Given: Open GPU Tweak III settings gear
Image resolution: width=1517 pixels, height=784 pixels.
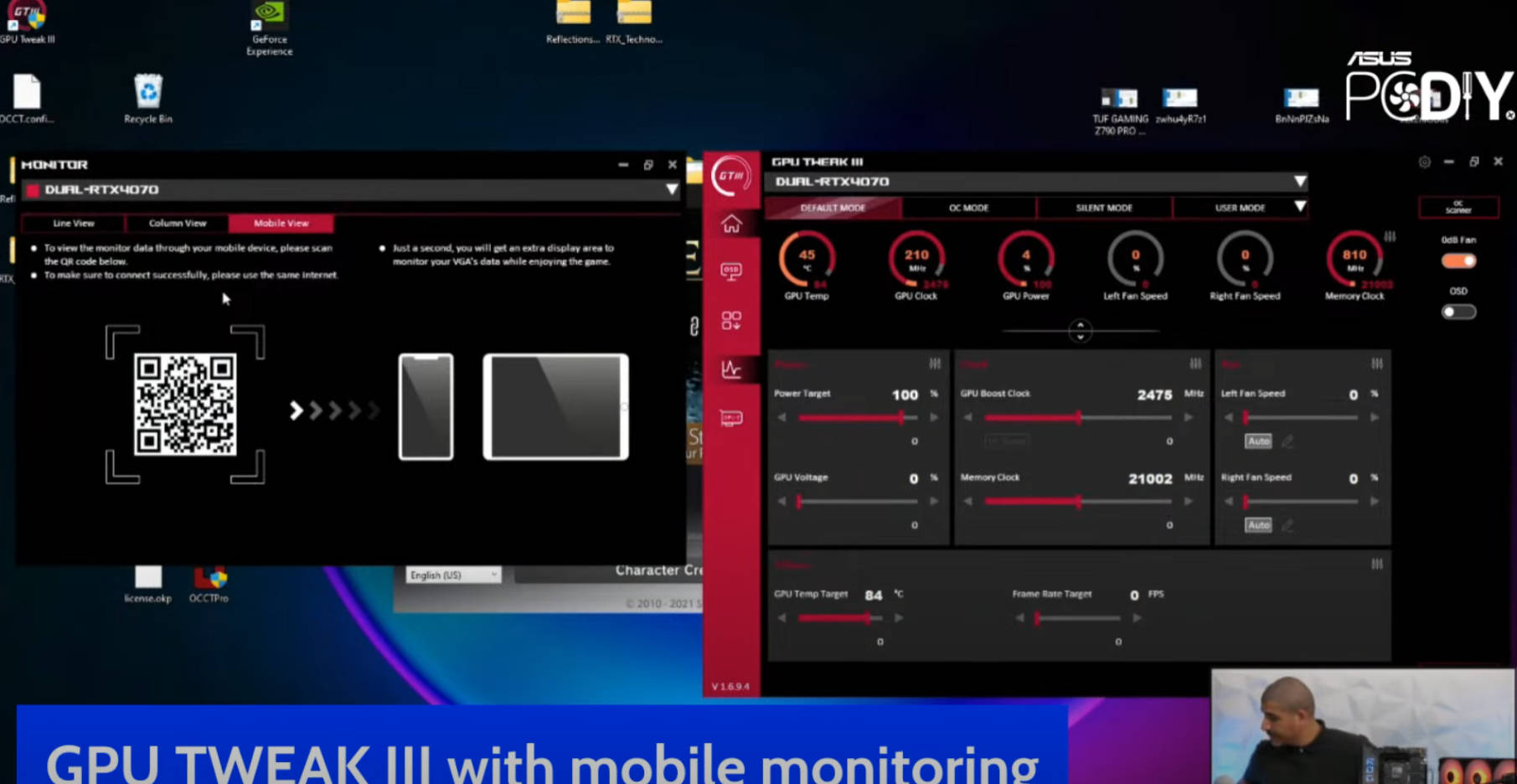Looking at the screenshot, I should (1424, 162).
